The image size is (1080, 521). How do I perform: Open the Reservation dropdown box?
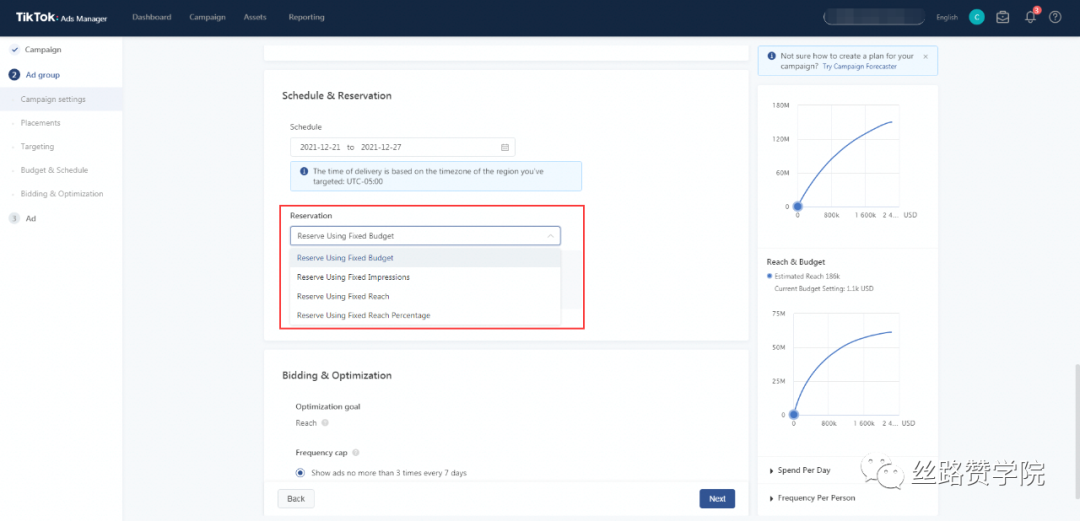click(425, 236)
